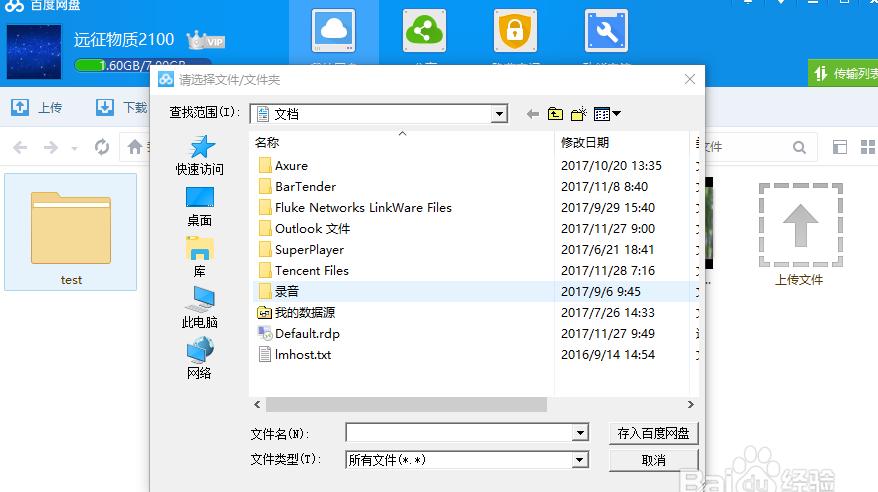The image size is (878, 492).
Task: Open the locked safe-box icon
Action: [515, 30]
